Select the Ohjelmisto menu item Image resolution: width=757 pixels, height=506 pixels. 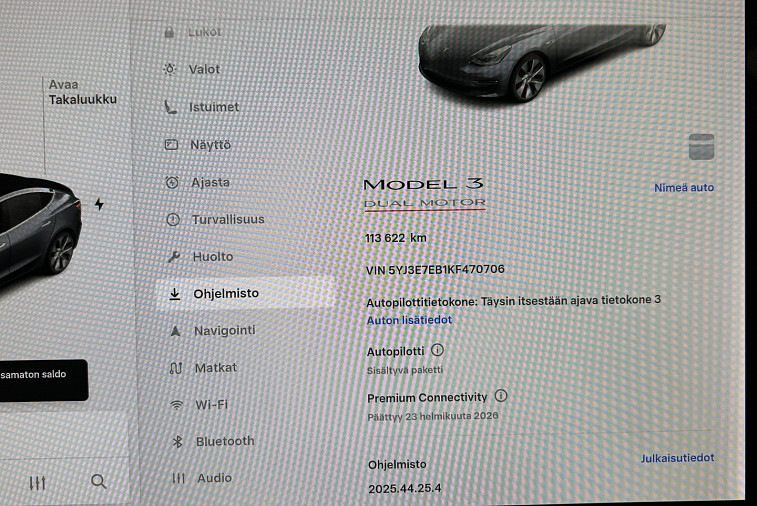(x=227, y=294)
